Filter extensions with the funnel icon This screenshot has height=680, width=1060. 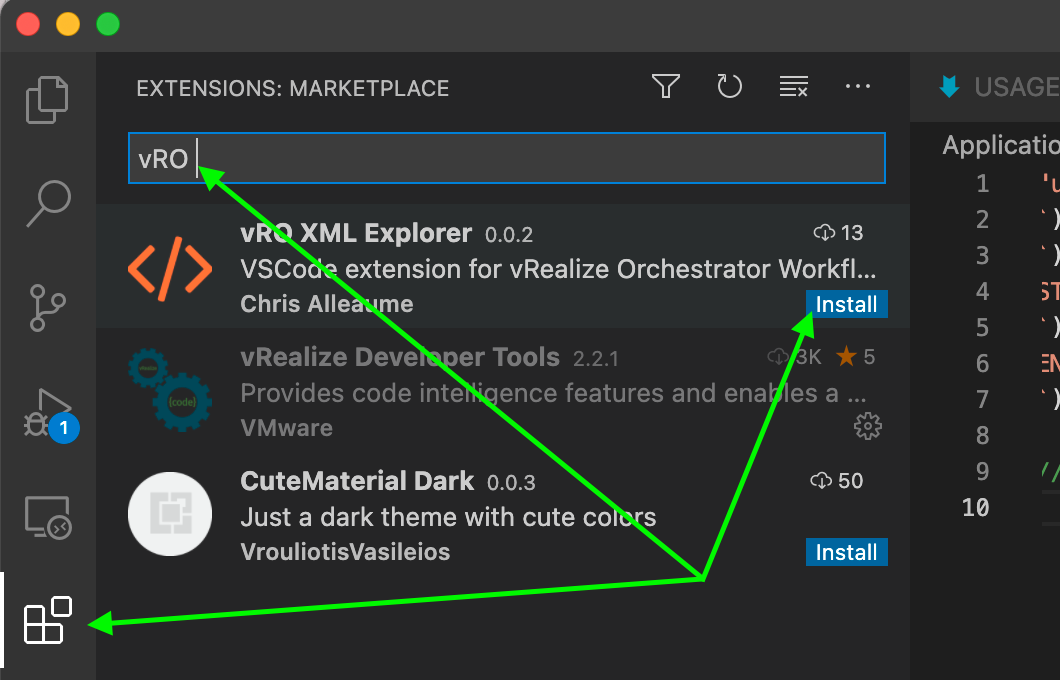click(666, 87)
